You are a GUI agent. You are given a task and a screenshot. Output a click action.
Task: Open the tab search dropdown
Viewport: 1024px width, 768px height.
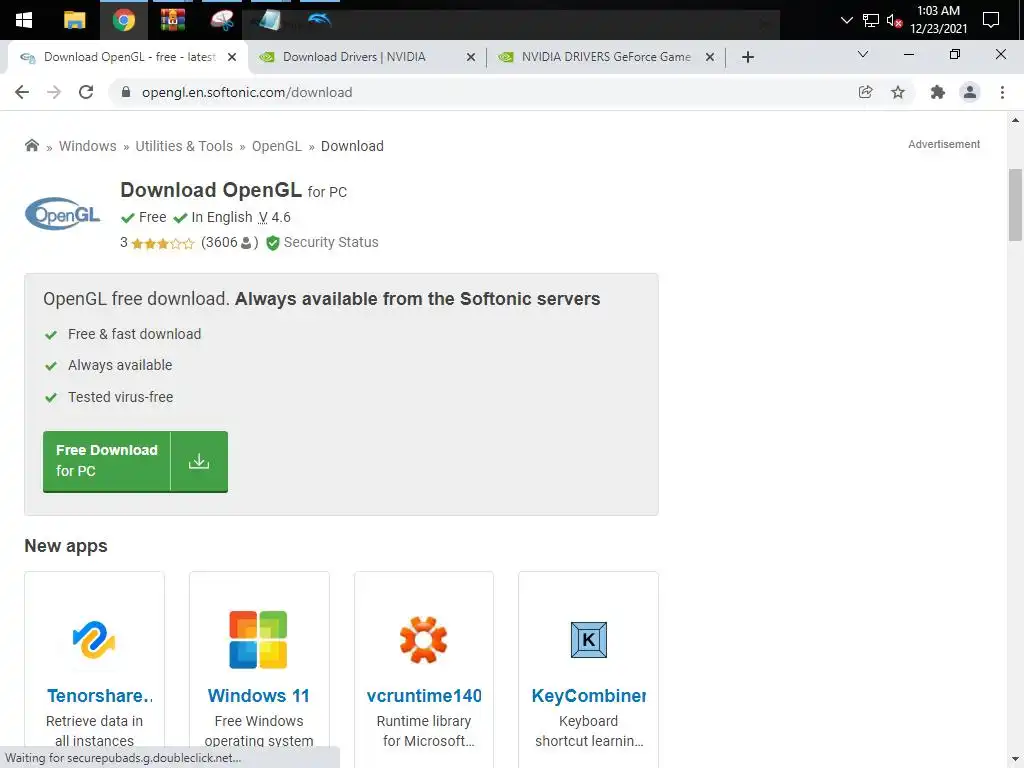[863, 54]
